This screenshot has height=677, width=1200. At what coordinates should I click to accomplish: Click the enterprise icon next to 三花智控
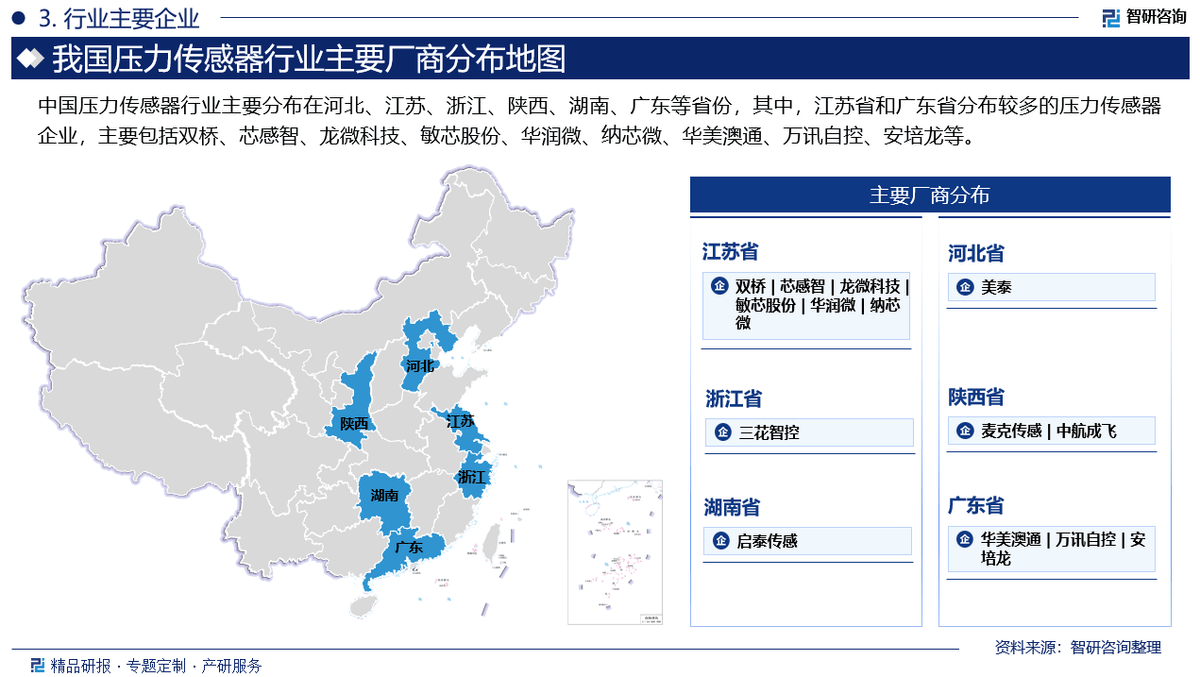tap(722, 433)
